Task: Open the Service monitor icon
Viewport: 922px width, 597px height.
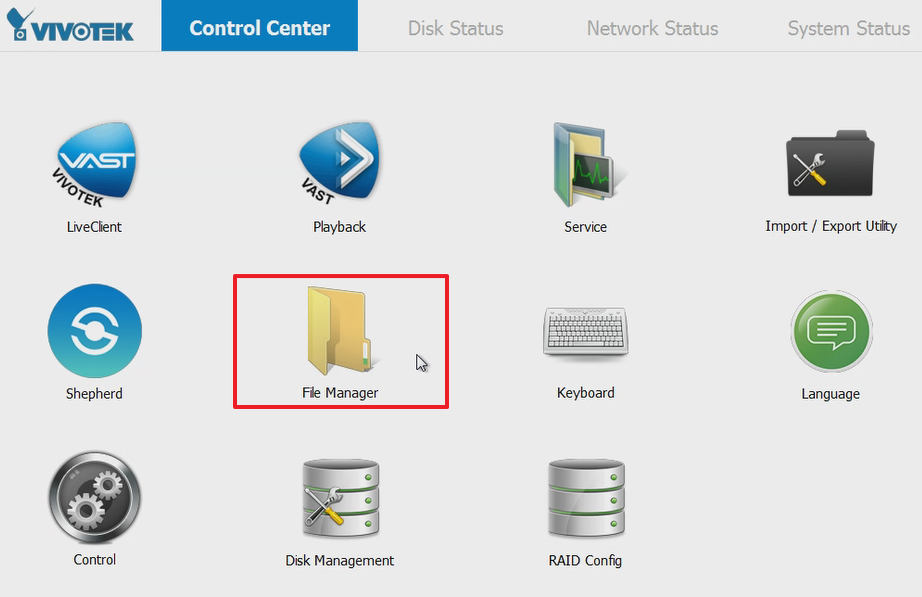Action: (x=585, y=165)
